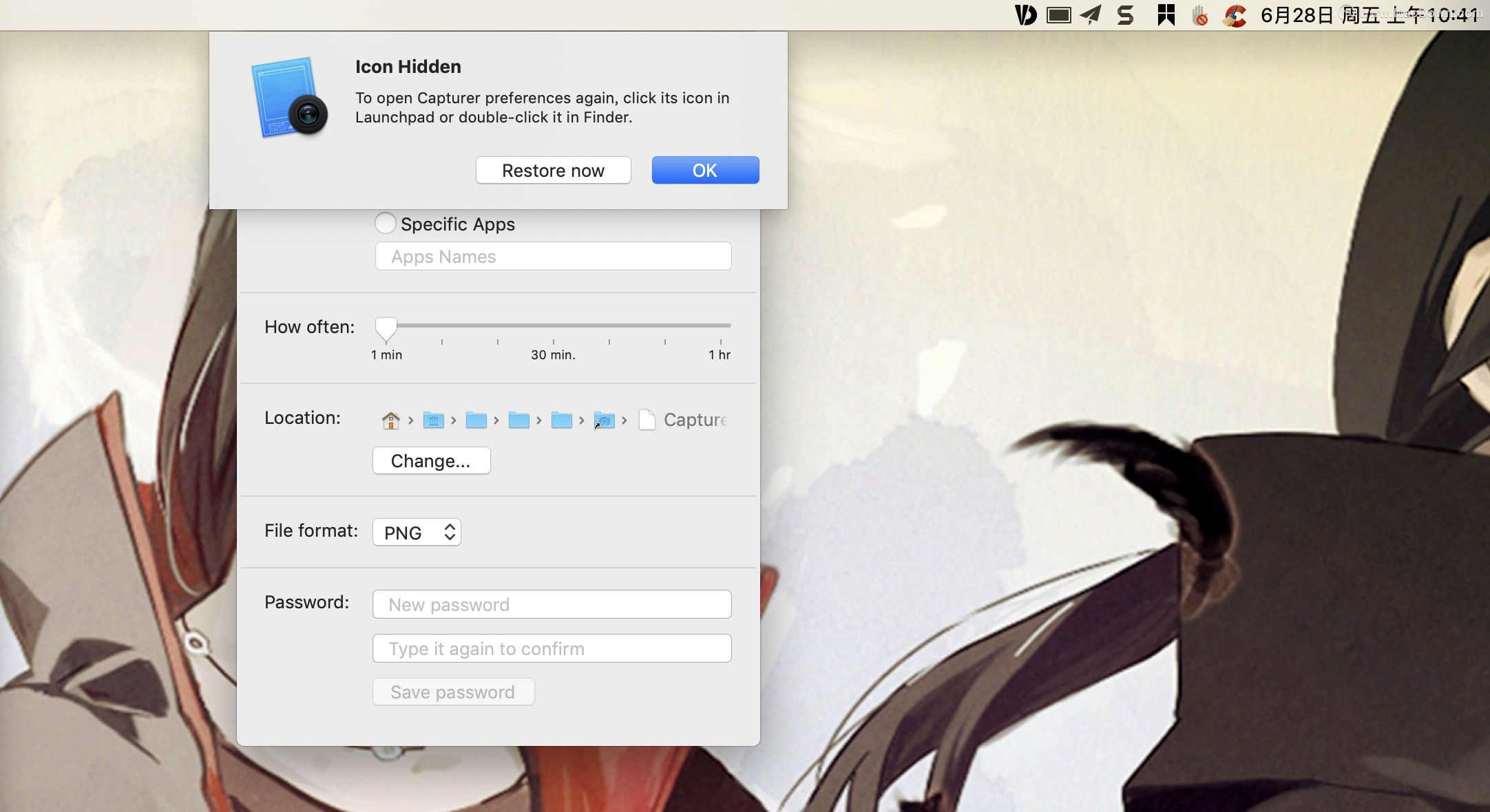Select the Specific Apps radio button
This screenshot has width=1490, height=812.
click(x=385, y=223)
